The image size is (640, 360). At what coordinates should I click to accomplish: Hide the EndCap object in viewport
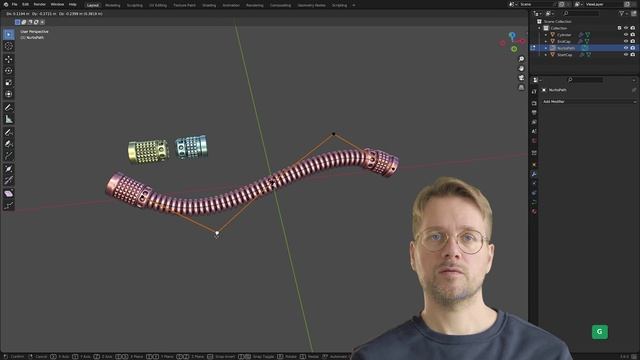(626, 41)
